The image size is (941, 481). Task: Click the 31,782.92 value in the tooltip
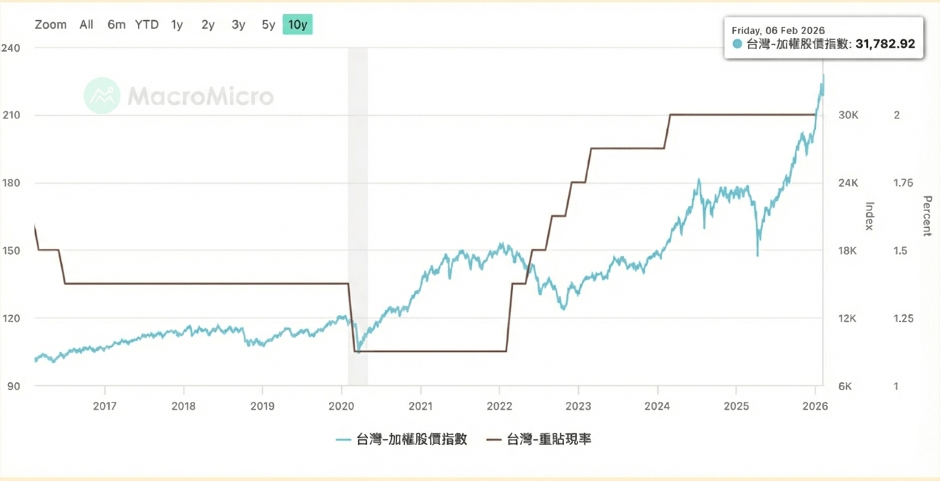tap(883, 44)
